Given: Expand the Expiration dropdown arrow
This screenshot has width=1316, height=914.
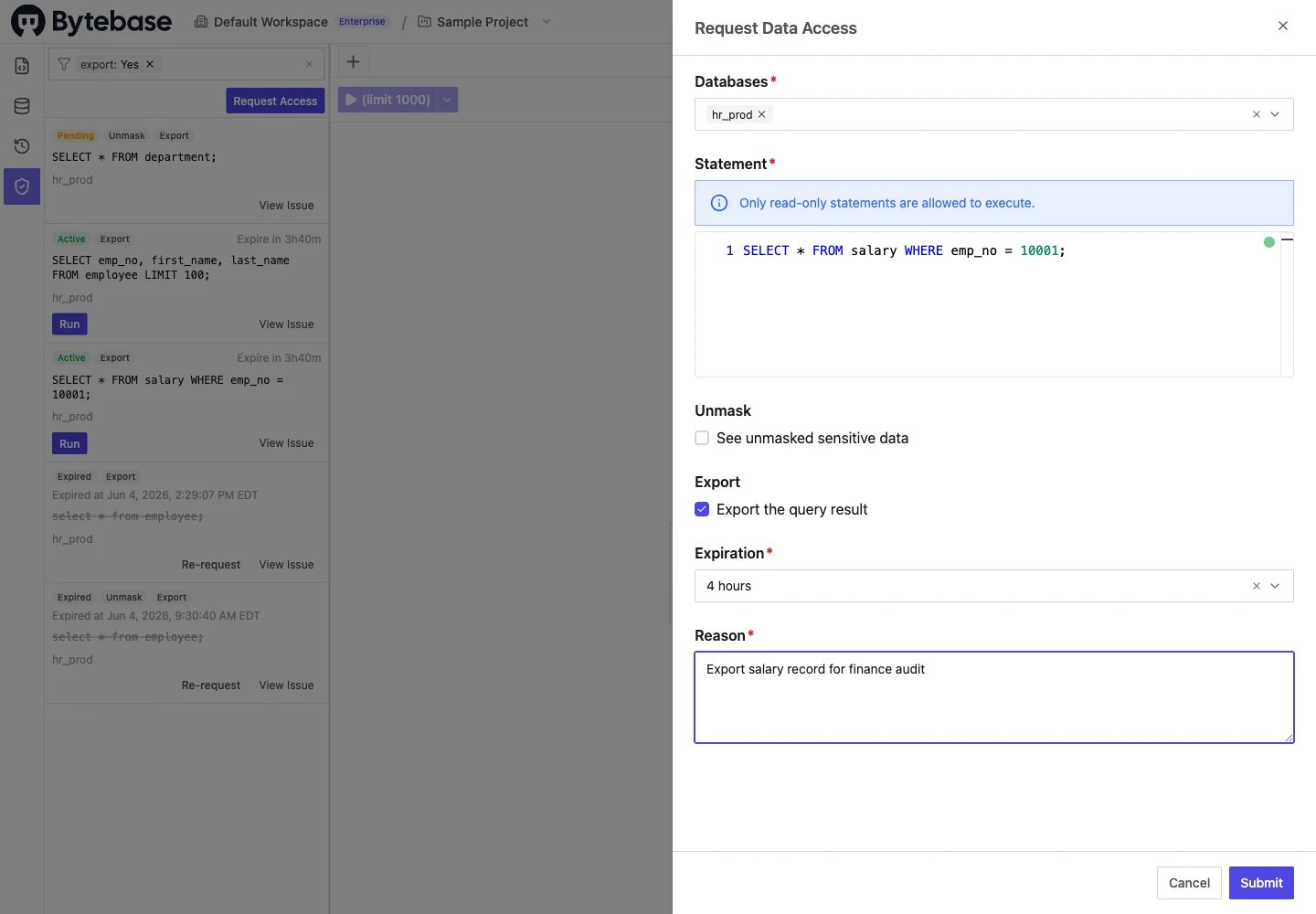Looking at the screenshot, I should click(1275, 586).
